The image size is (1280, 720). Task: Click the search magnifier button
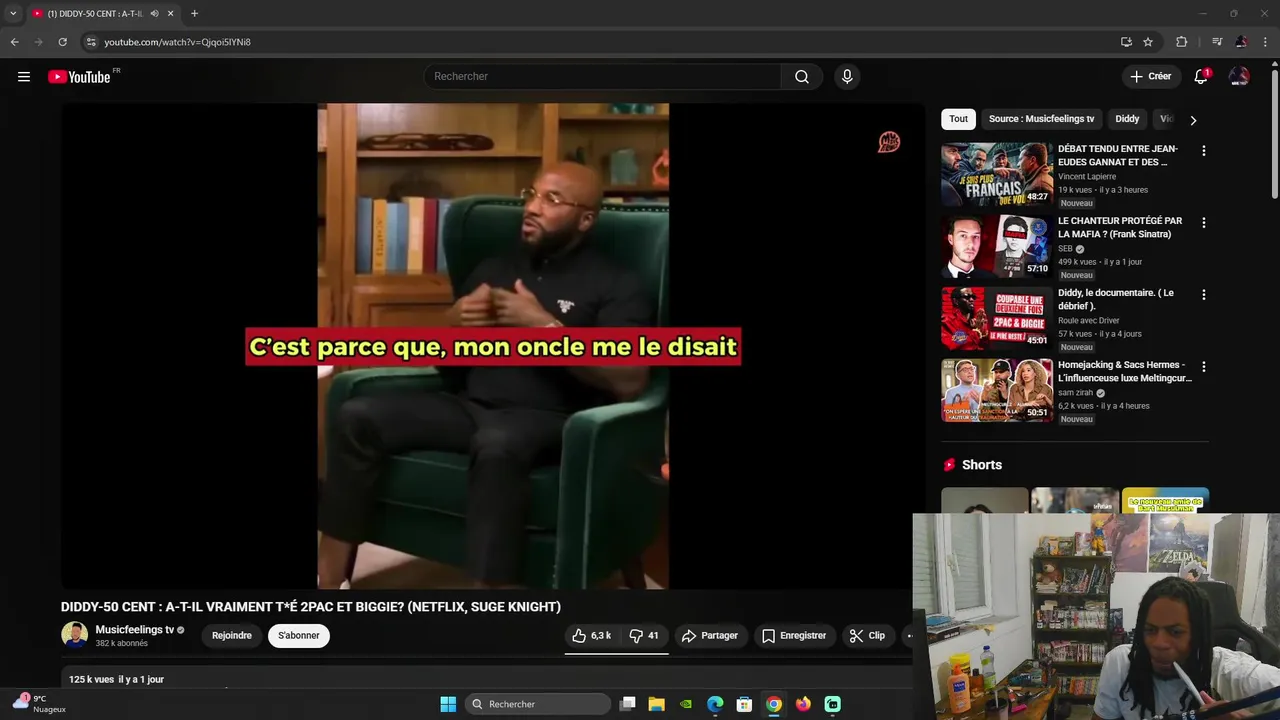pyautogui.click(x=802, y=77)
